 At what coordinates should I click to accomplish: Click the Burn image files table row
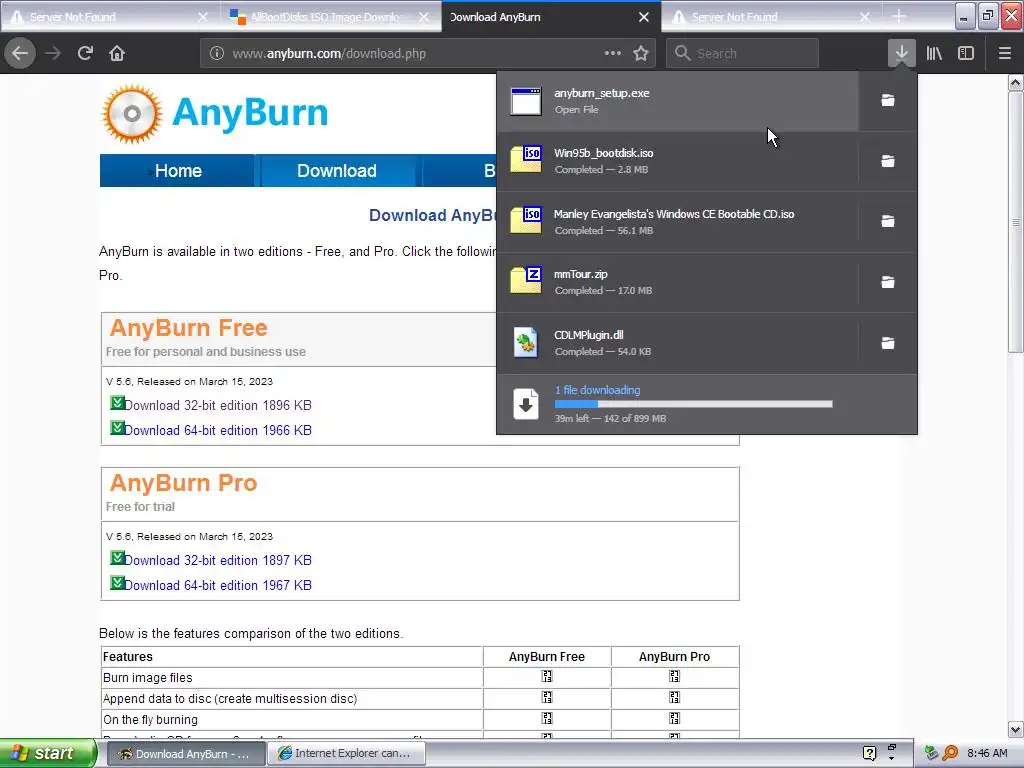[x=420, y=677]
